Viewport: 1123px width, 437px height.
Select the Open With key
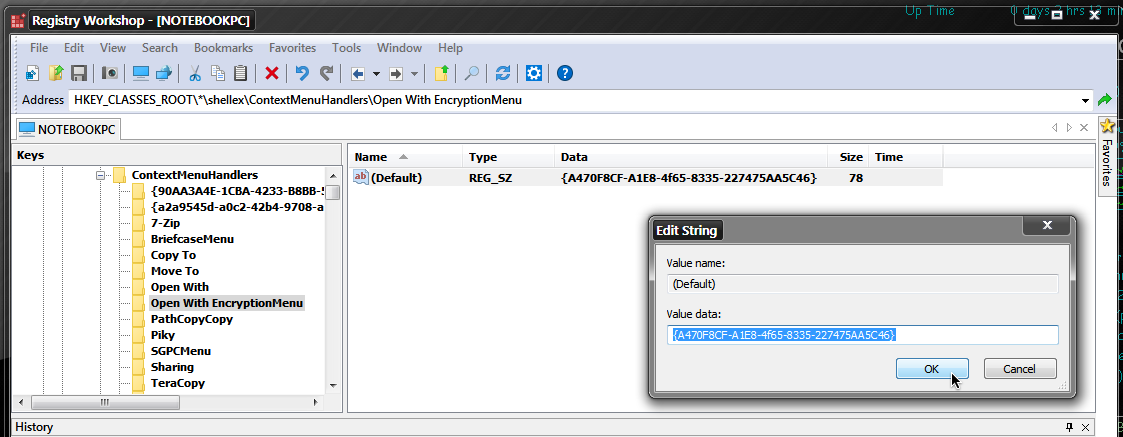click(180, 287)
